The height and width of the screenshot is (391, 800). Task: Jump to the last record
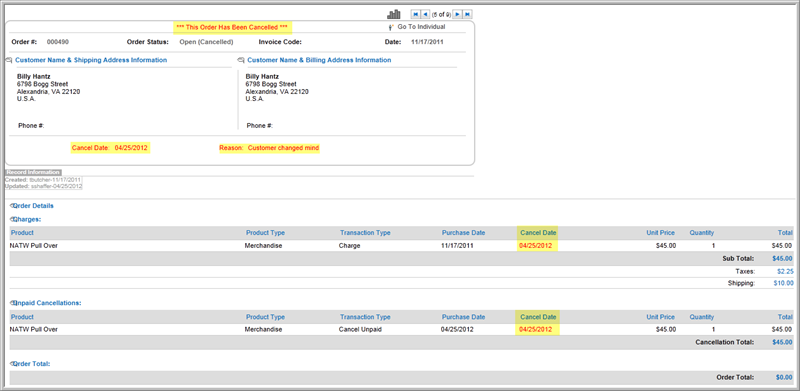pyautogui.click(x=467, y=14)
